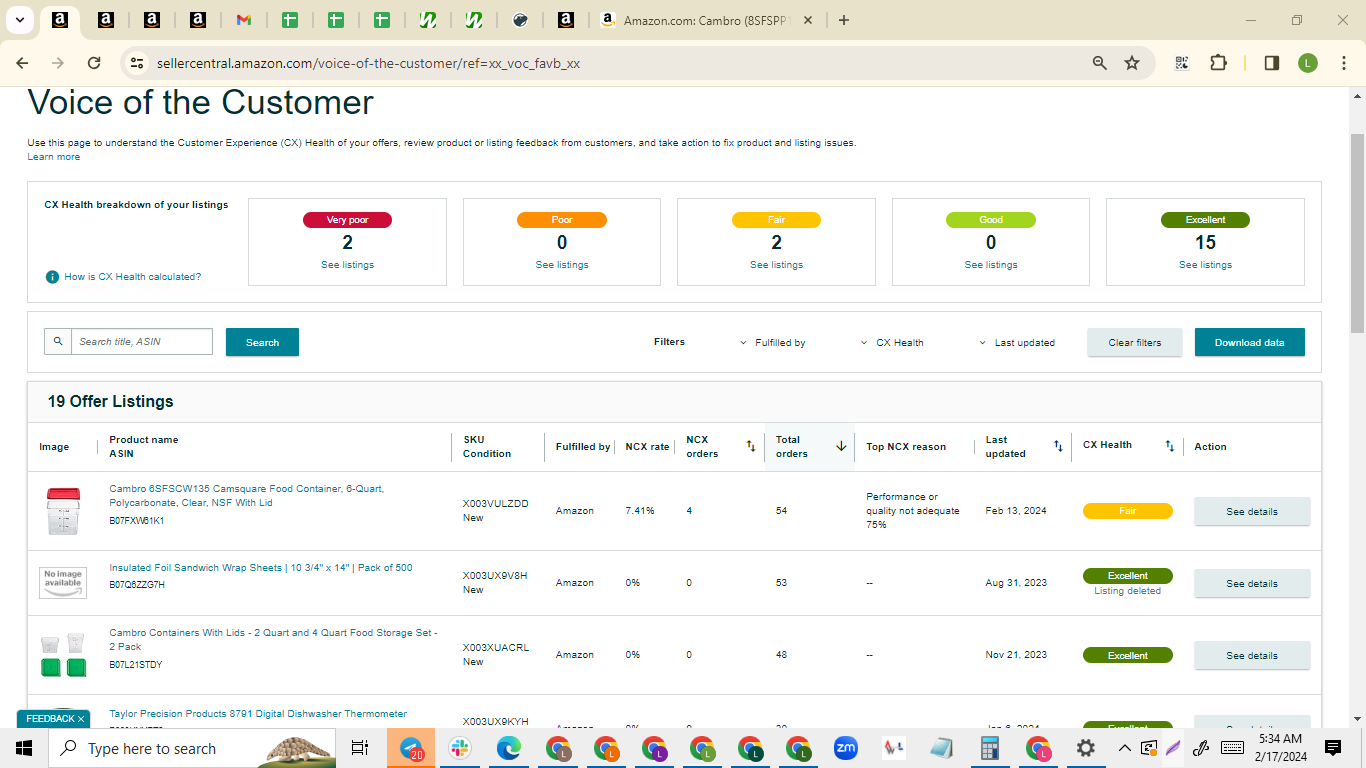View site information icon in address bar

click(x=137, y=63)
